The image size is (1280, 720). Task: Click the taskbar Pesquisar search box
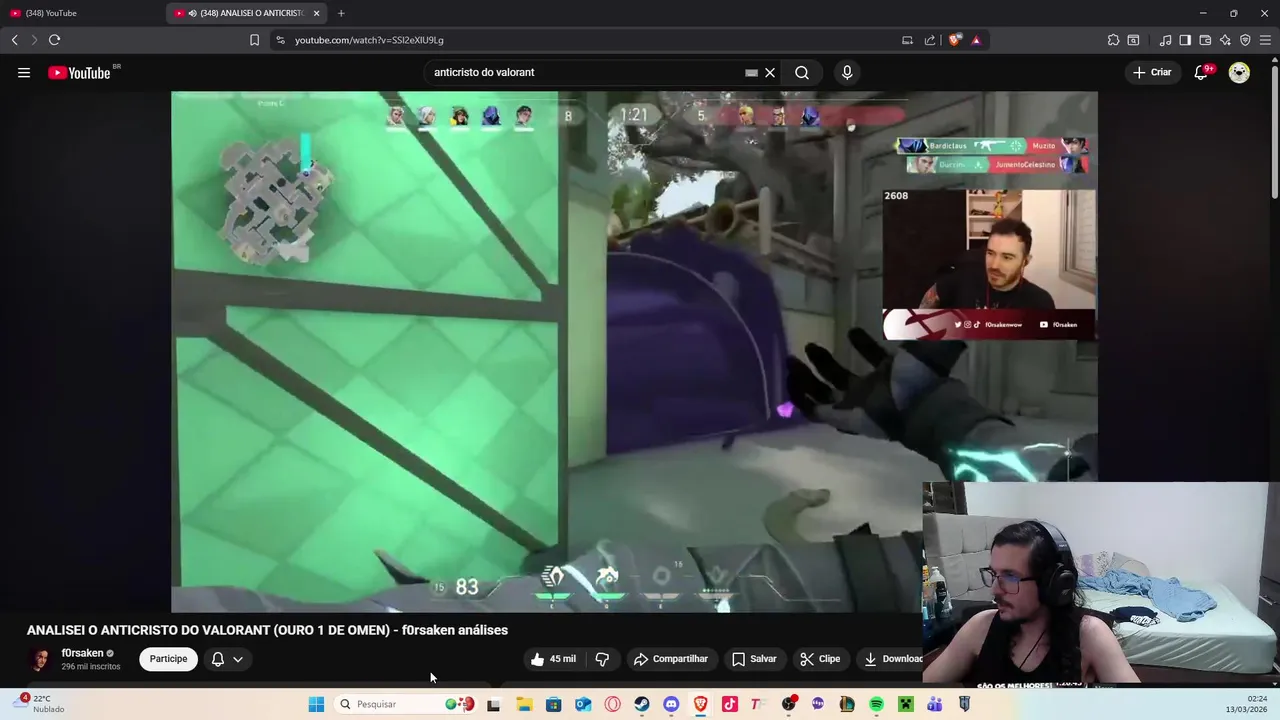tap(406, 704)
